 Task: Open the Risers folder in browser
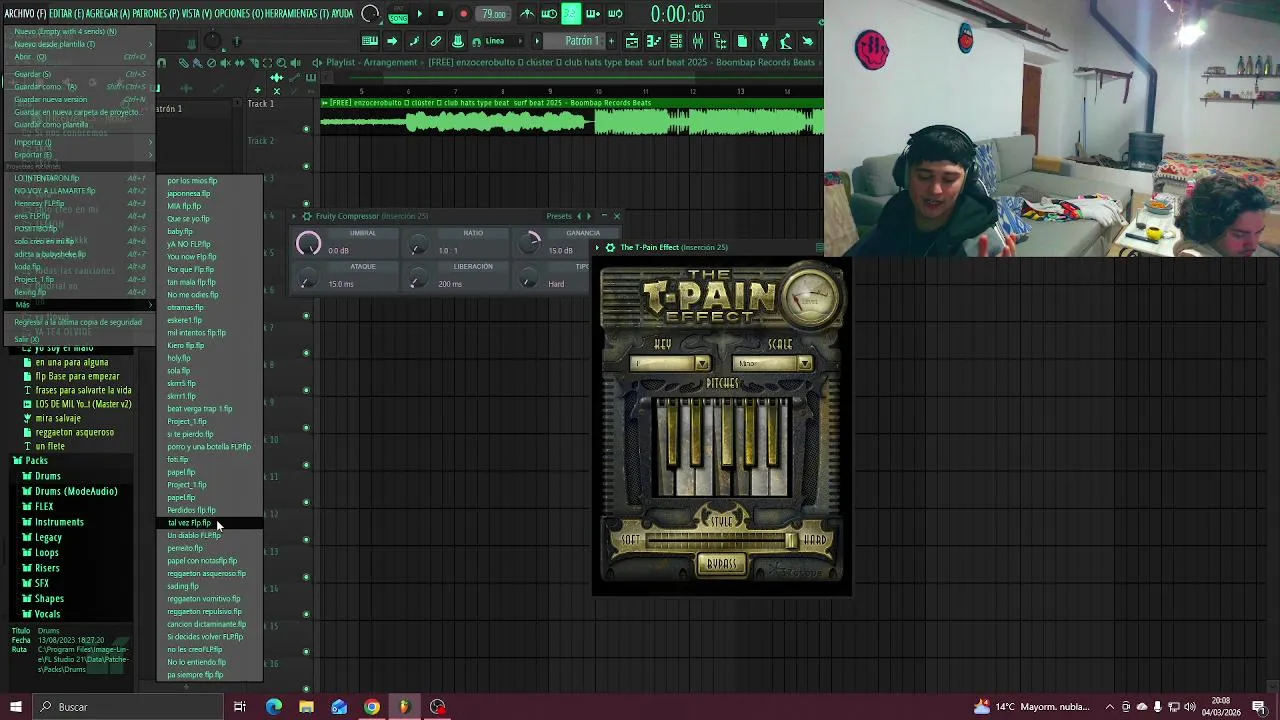tap(47, 568)
